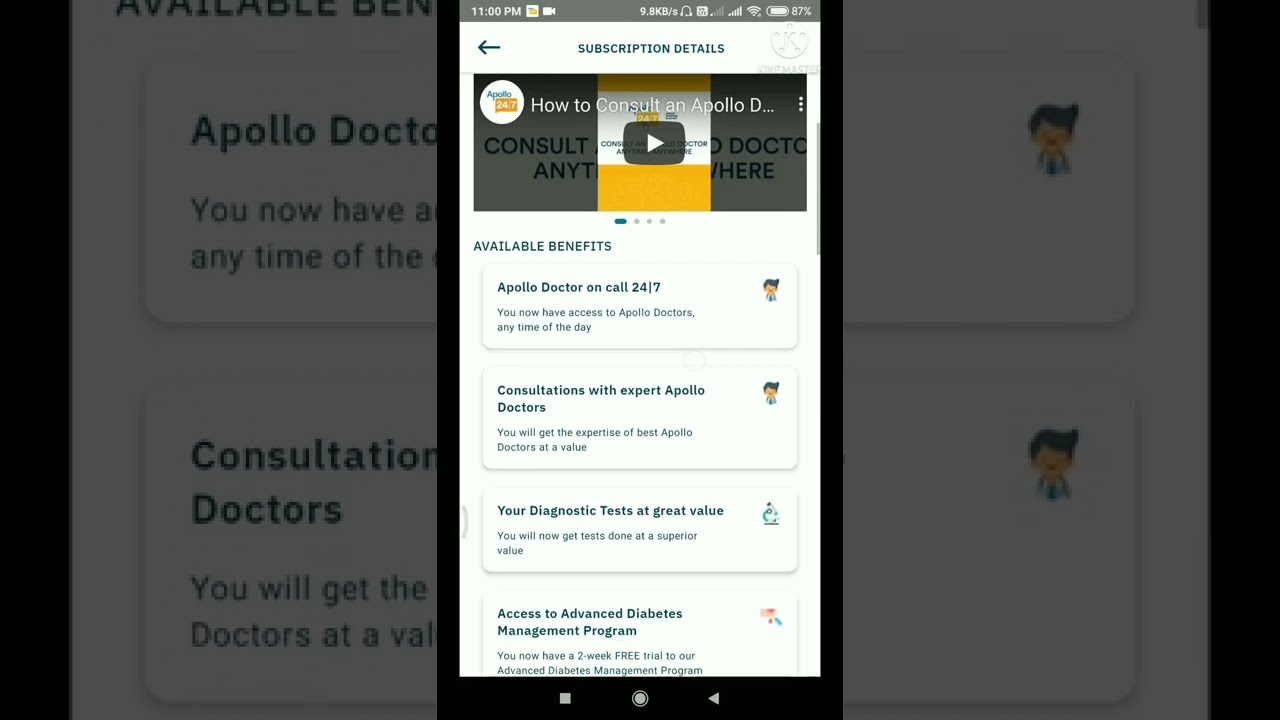
Task: Open Your Diagnostic Tests at great value card
Action: tap(640, 530)
